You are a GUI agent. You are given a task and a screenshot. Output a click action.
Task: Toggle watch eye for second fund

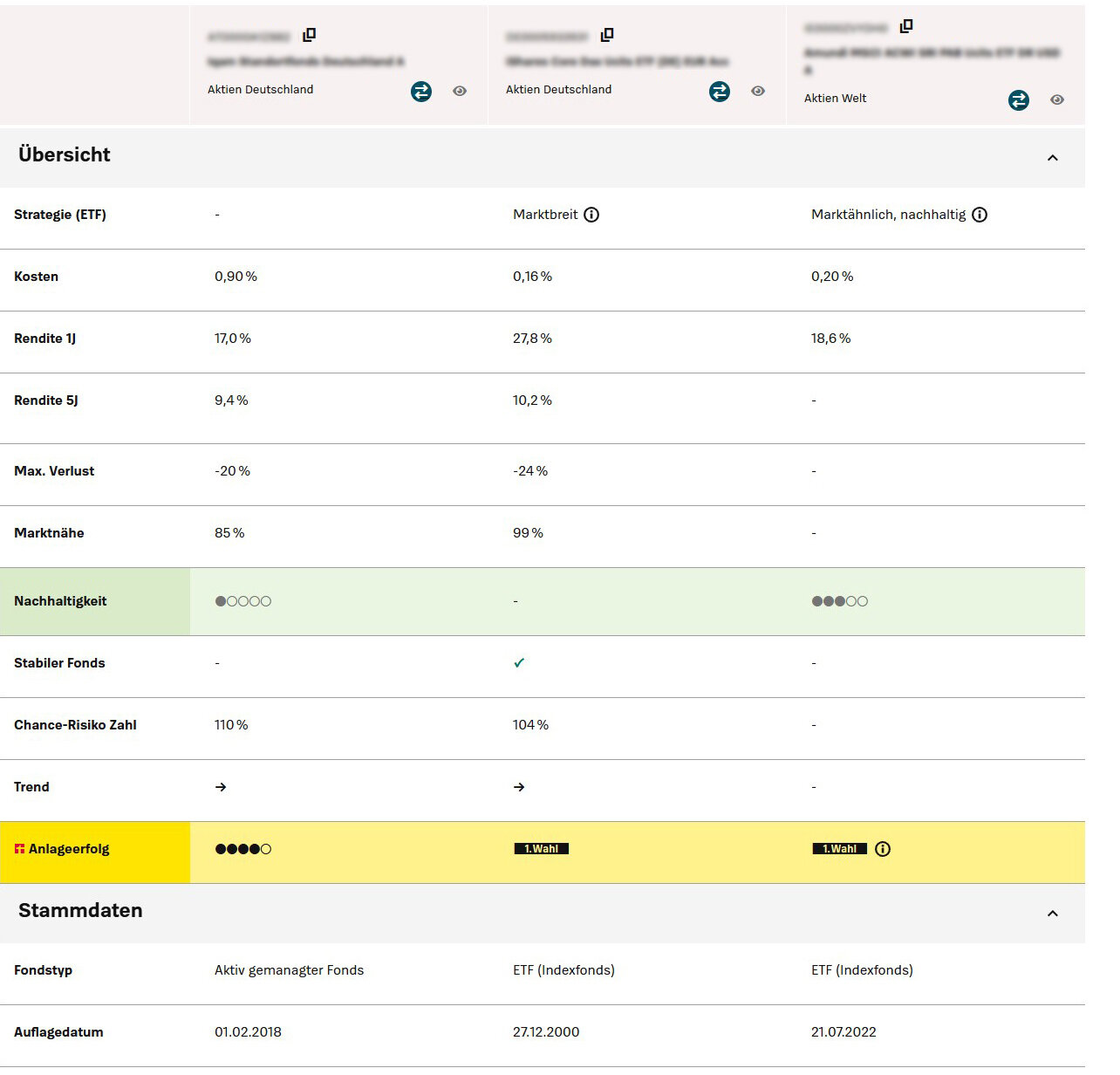pyautogui.click(x=758, y=92)
